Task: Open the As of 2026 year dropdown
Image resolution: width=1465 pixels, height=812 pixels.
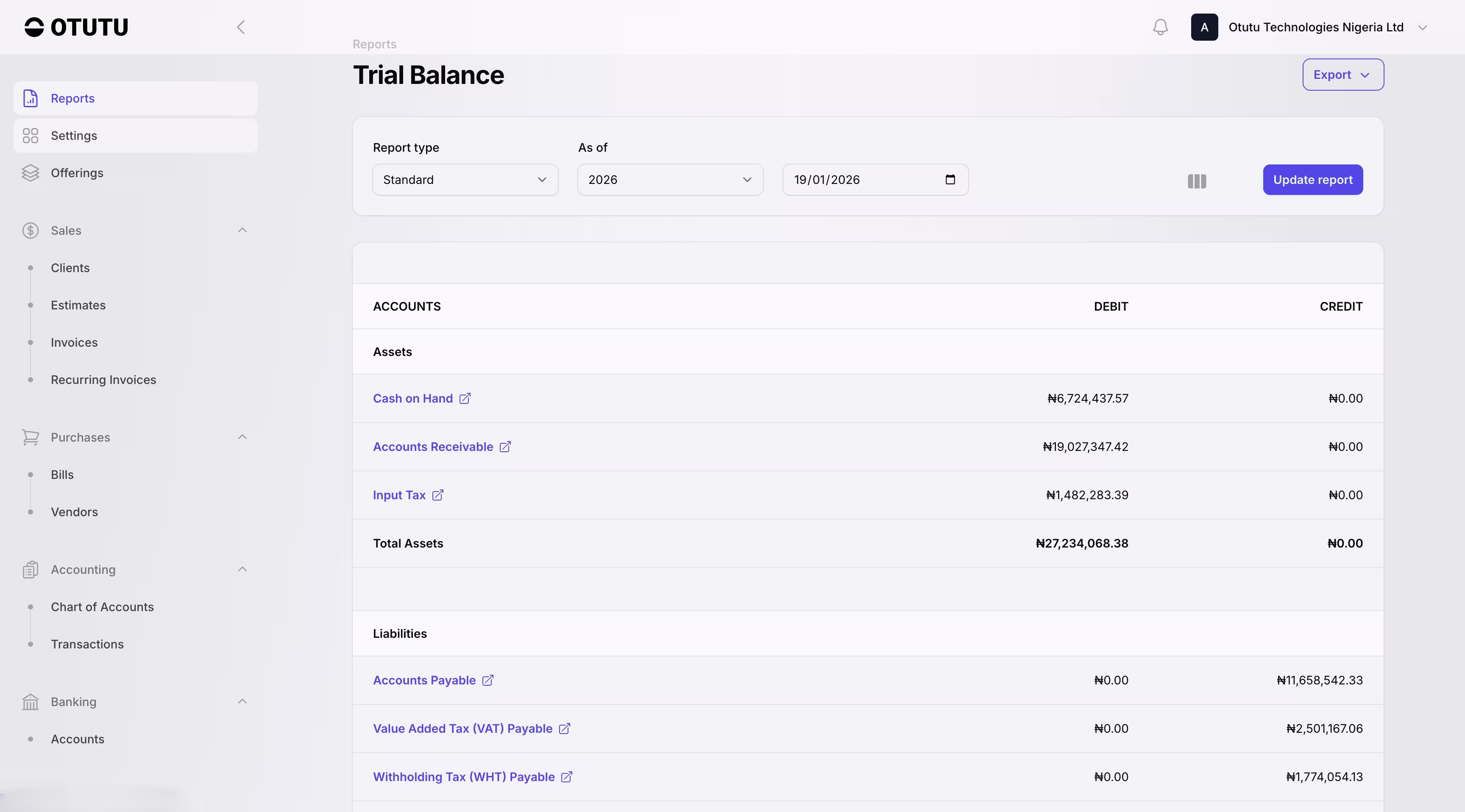Action: coord(669,180)
